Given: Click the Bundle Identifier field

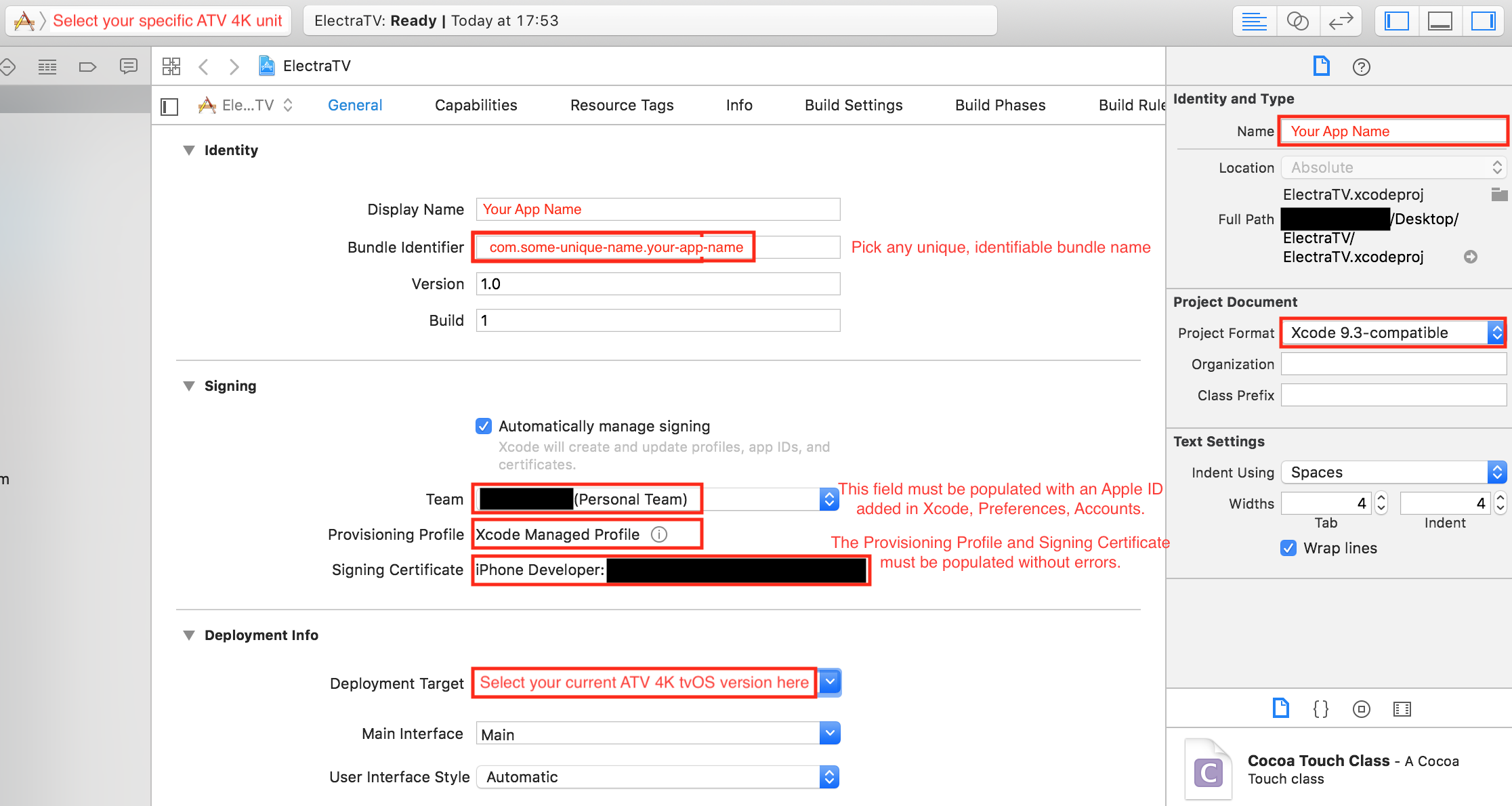Looking at the screenshot, I should 658,247.
